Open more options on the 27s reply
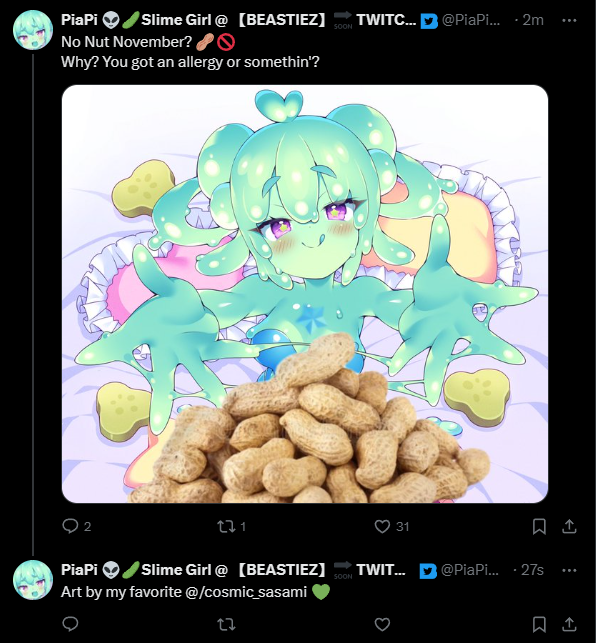The image size is (596, 643). [569, 570]
